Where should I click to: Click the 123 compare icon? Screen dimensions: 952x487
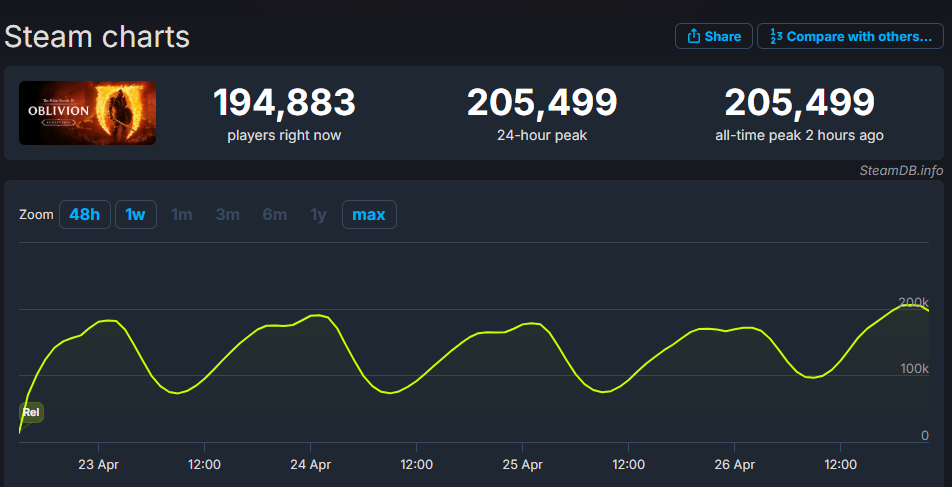(776, 36)
